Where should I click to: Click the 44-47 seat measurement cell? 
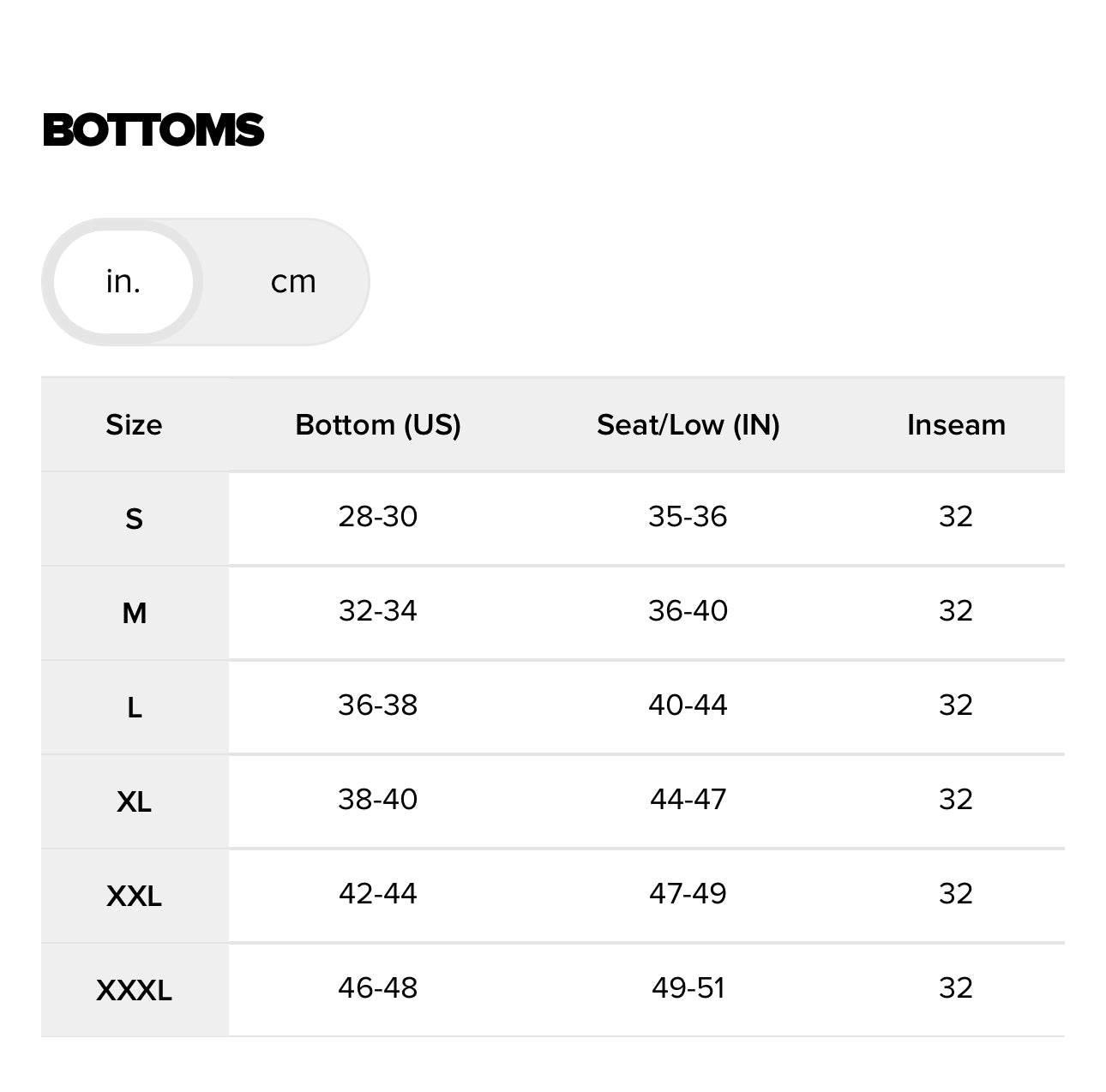coord(688,800)
